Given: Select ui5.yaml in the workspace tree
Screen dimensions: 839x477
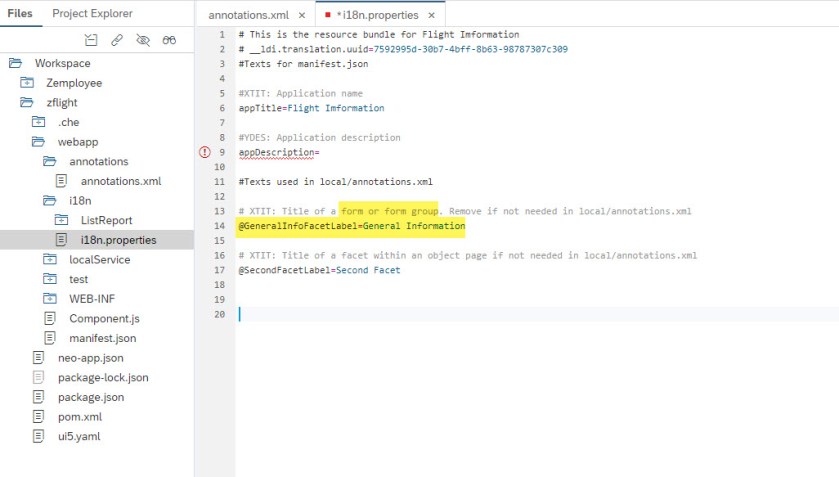Looking at the screenshot, I should (x=79, y=436).
